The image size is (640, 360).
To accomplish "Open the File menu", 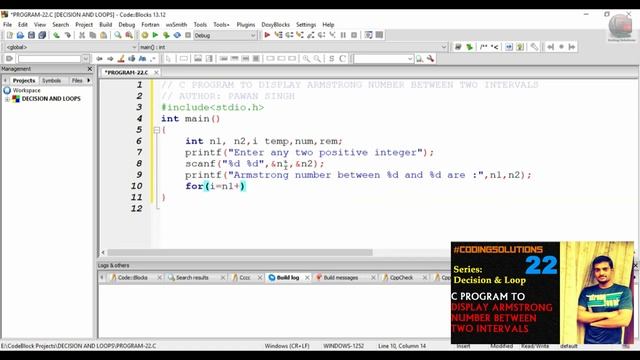I will pyautogui.click(x=7, y=24).
